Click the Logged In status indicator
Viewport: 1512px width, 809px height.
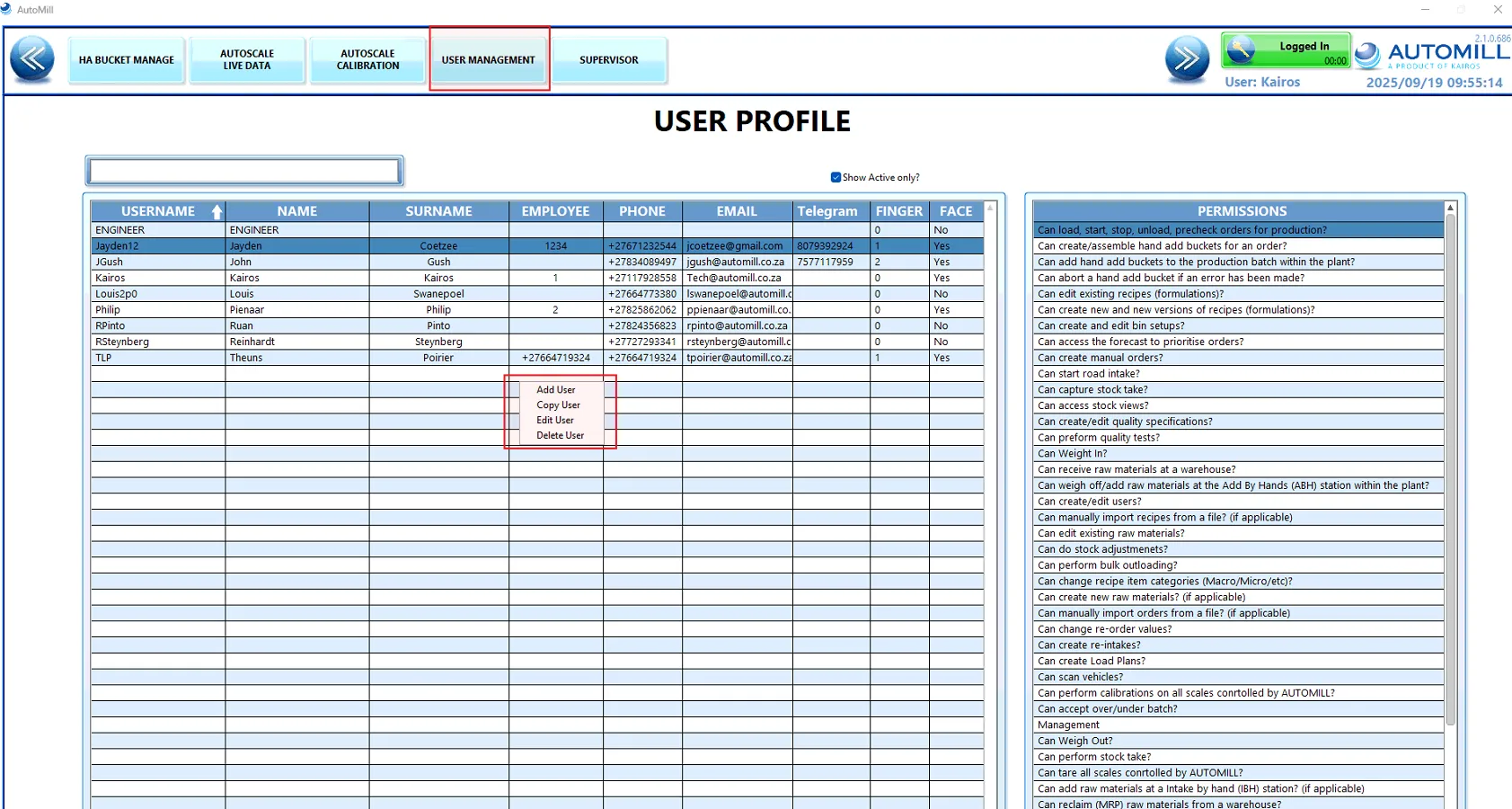click(x=1286, y=50)
